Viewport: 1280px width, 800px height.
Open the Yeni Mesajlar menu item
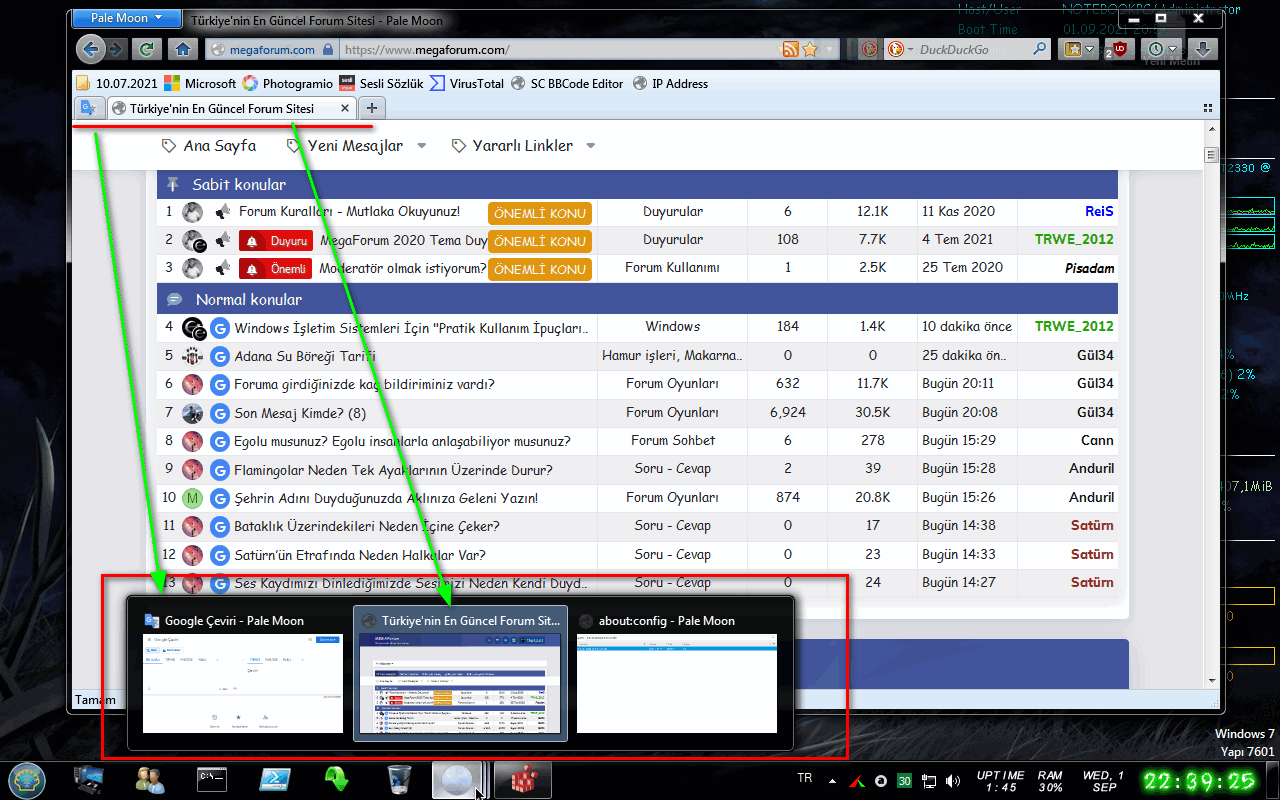(x=345, y=146)
